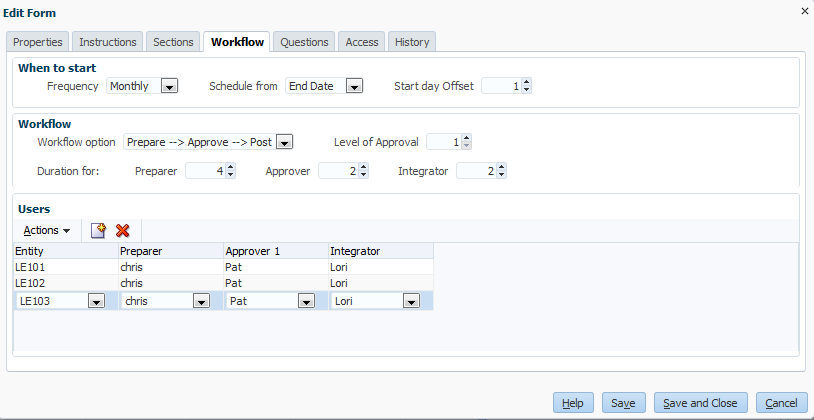Open the Actions menu

pos(46,231)
